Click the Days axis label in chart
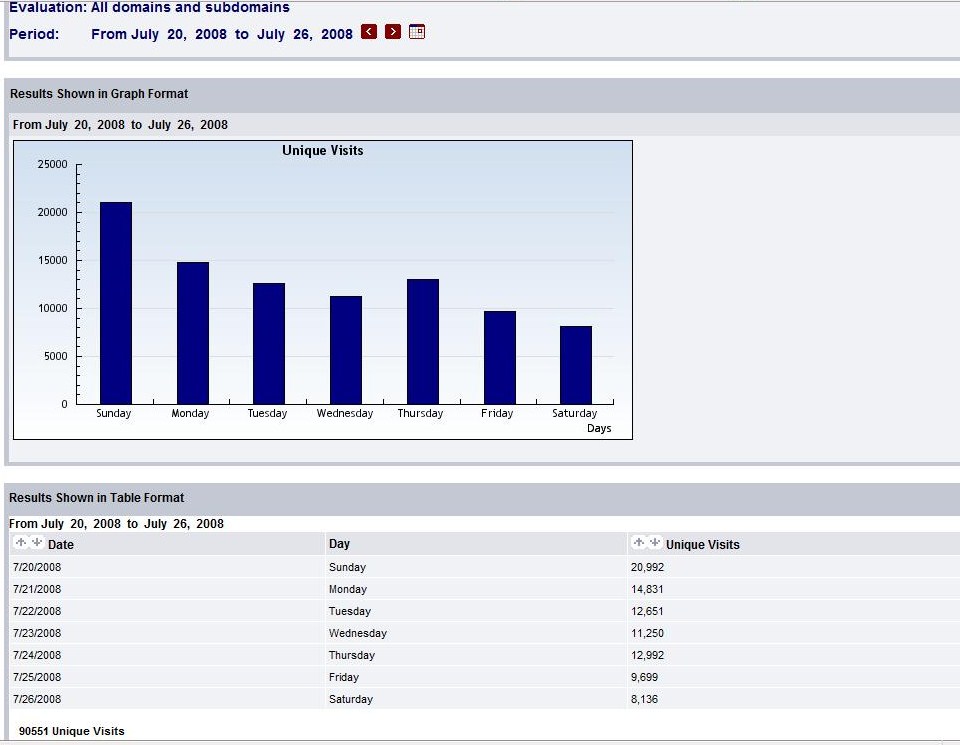 599,428
